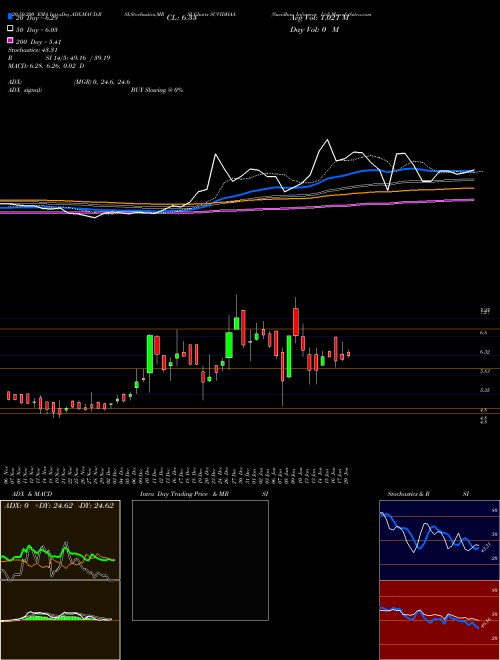
Task: Open the empty intraday trading price panel
Action: [200, 560]
